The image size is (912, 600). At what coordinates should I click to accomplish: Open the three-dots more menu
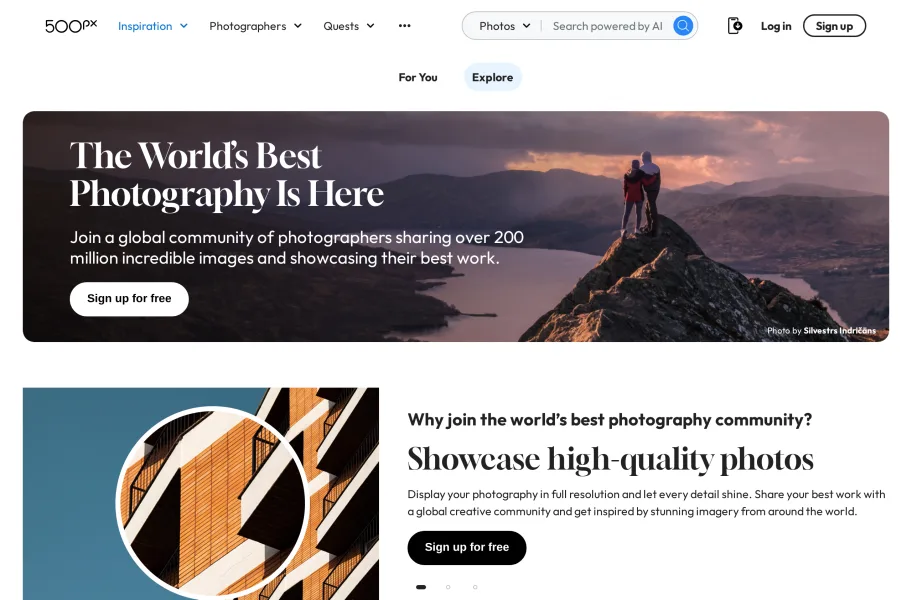tap(405, 26)
